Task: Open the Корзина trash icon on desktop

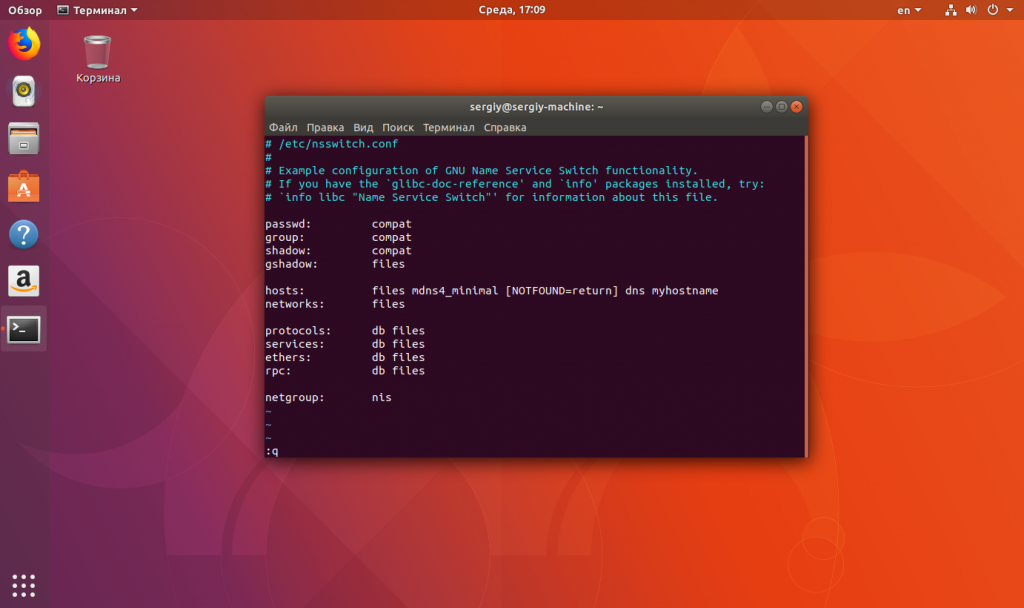Action: 97,59
